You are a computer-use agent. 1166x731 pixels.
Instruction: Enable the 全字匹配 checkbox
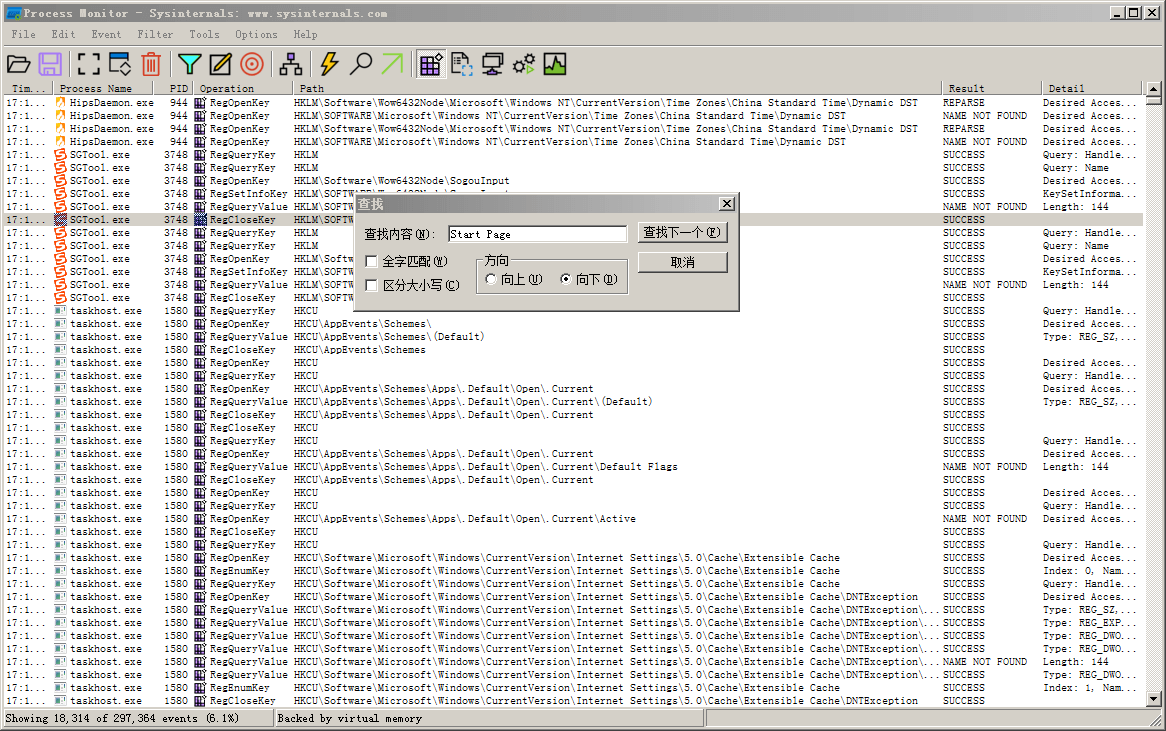click(x=372, y=262)
